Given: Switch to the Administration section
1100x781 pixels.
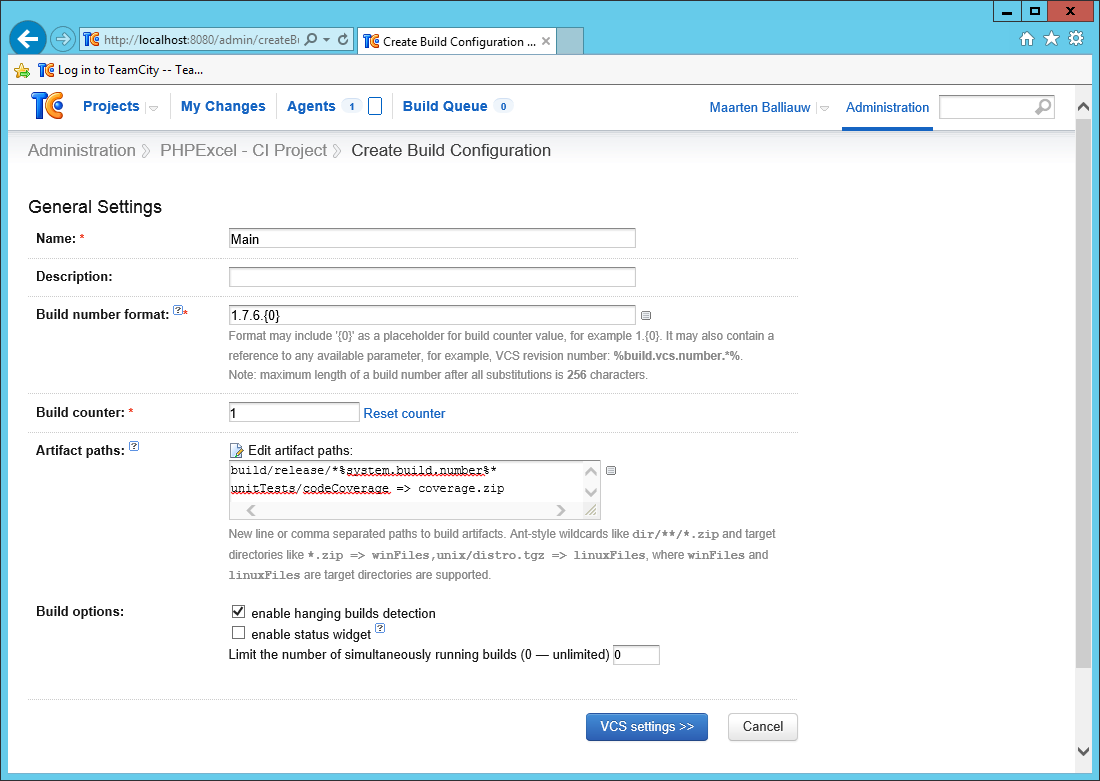Looking at the screenshot, I should pos(887,107).
